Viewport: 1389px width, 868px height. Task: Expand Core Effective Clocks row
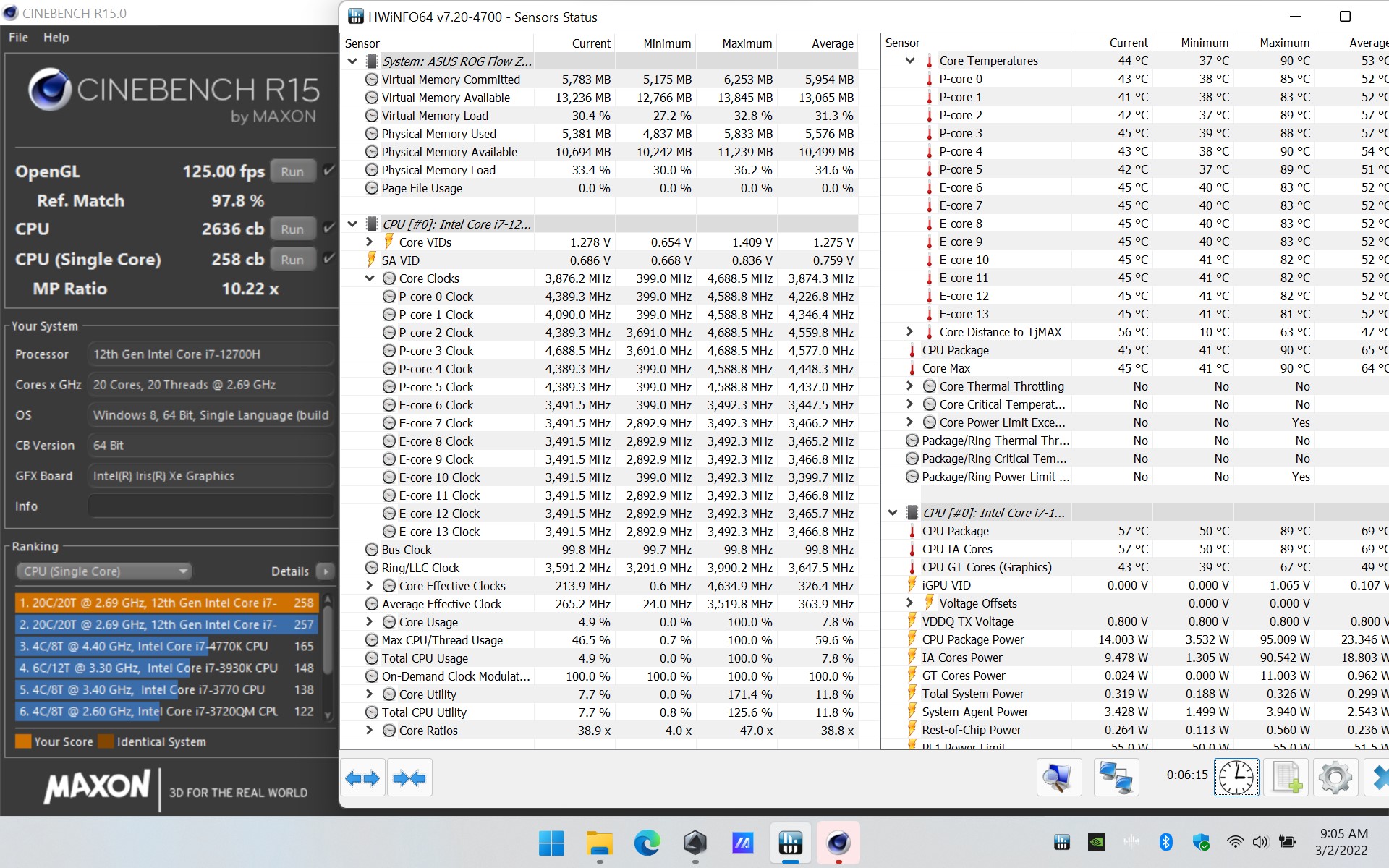(370, 586)
